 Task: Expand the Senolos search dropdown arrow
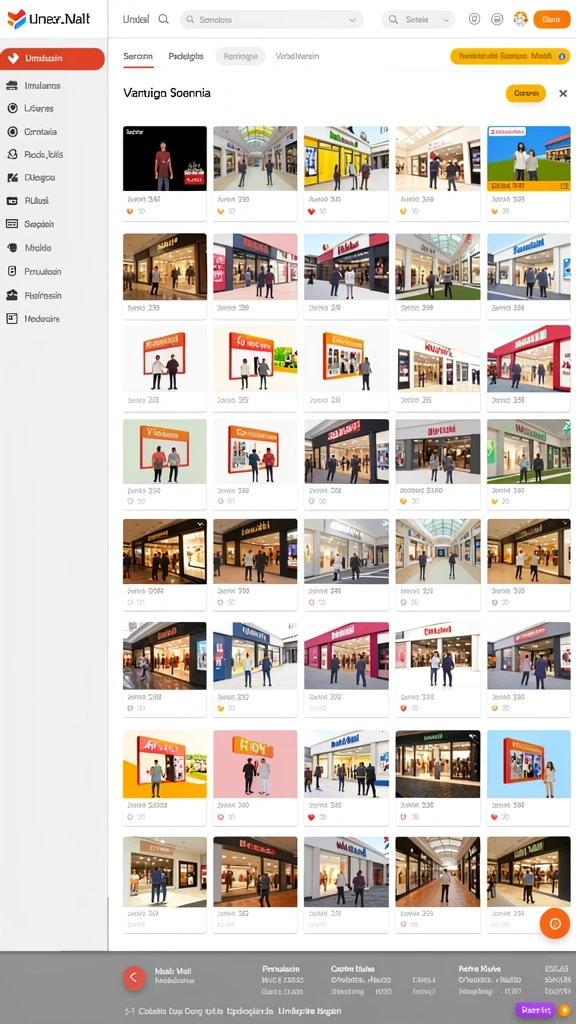(x=353, y=20)
